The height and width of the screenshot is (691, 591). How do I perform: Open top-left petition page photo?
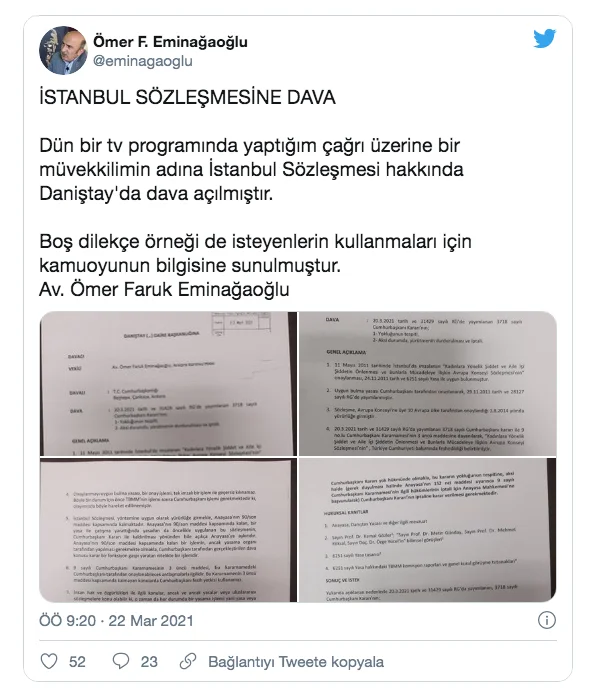tap(168, 383)
